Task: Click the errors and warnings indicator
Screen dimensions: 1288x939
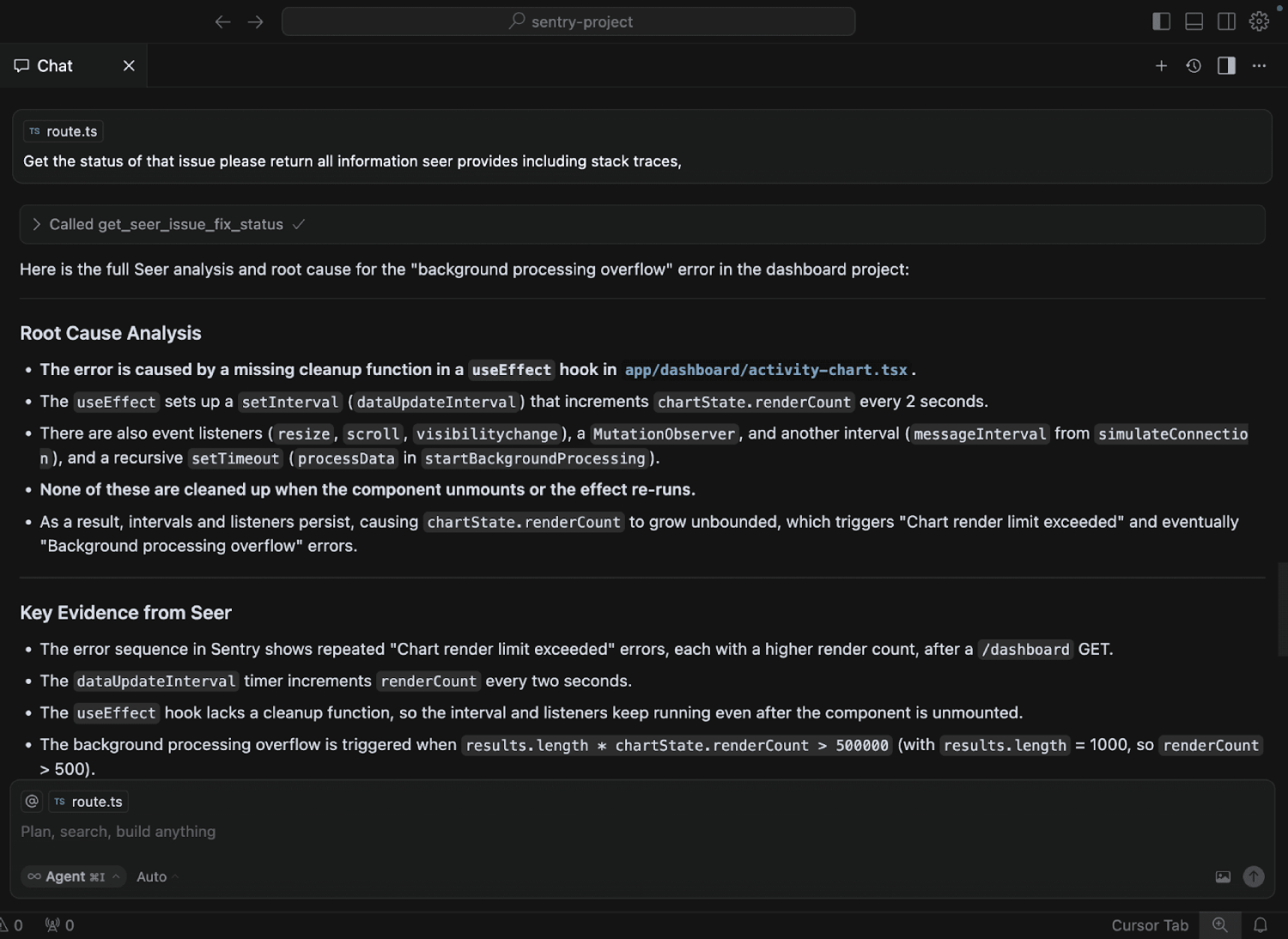Action: [13, 925]
